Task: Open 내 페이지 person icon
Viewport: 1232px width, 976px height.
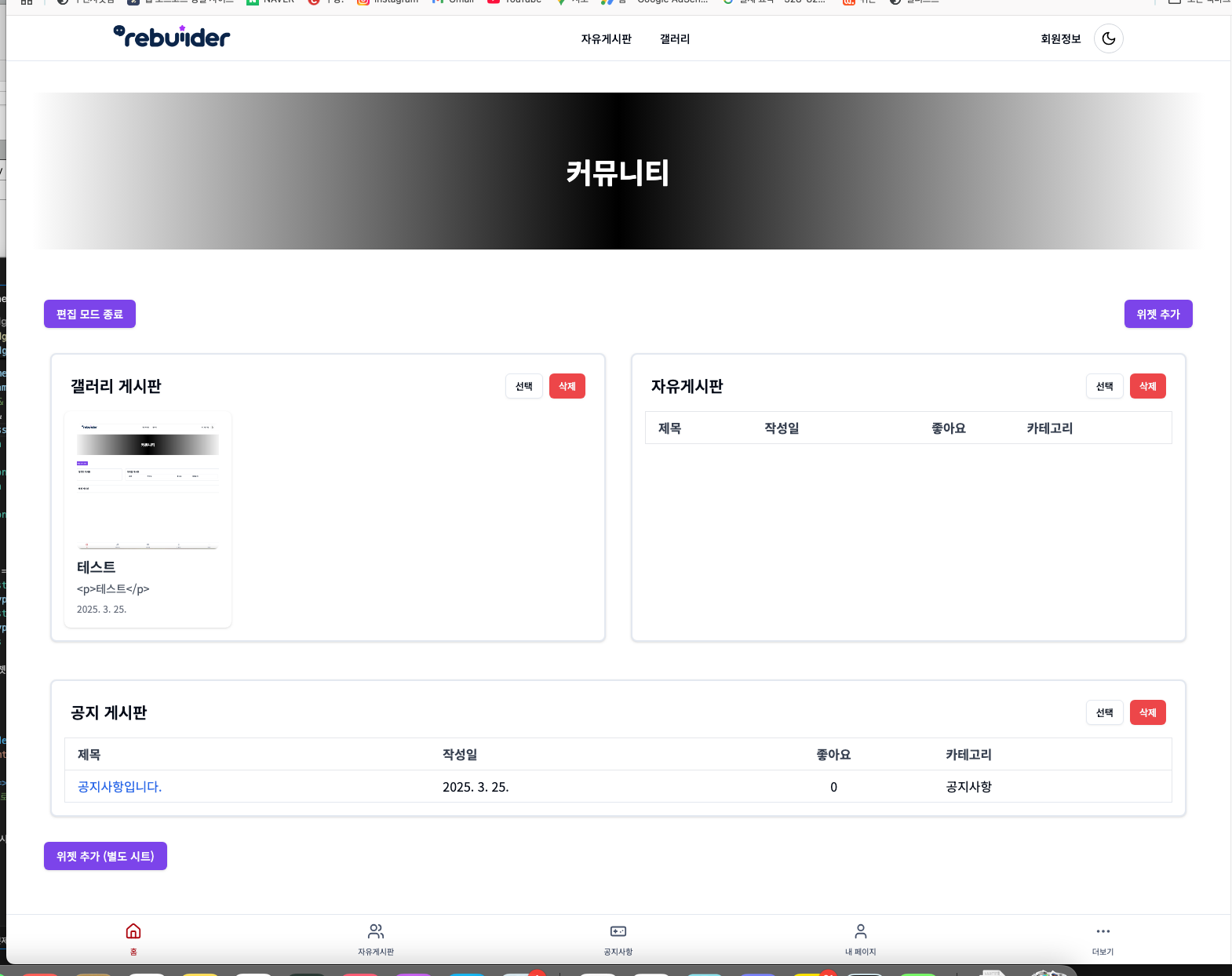Action: [861, 931]
